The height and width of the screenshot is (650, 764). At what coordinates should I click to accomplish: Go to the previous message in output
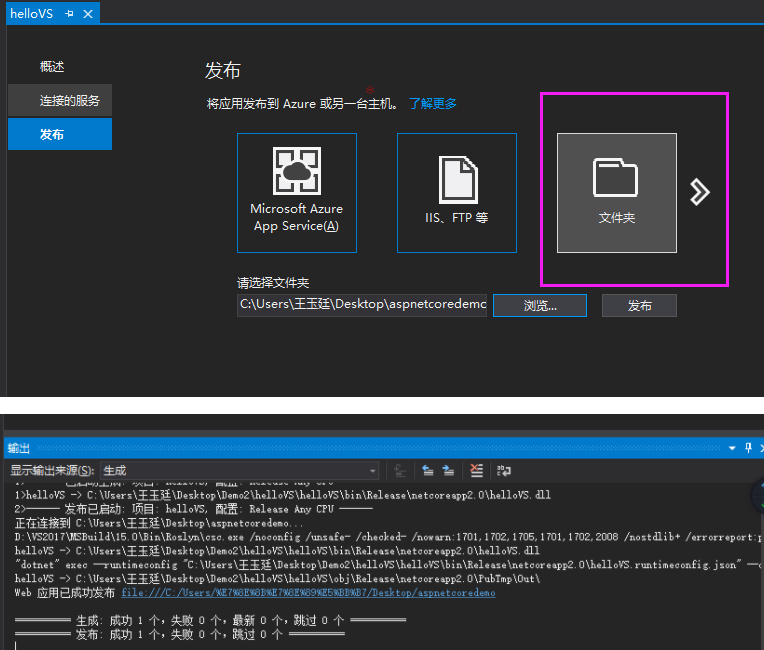click(x=428, y=471)
